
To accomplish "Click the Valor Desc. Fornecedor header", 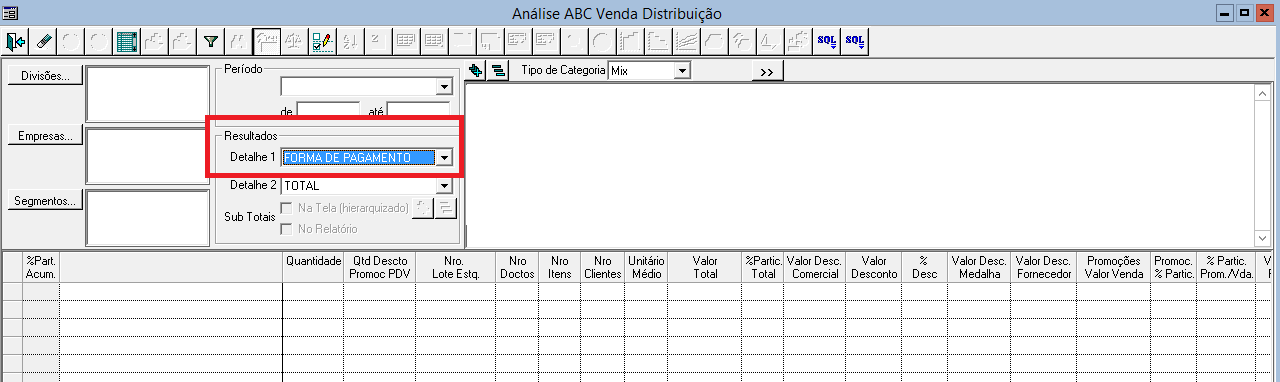I will point(1043,267).
